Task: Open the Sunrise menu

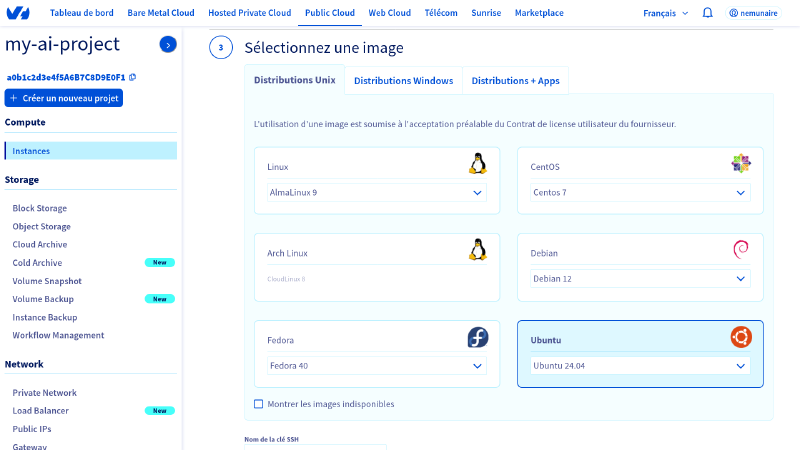Action: pos(486,13)
